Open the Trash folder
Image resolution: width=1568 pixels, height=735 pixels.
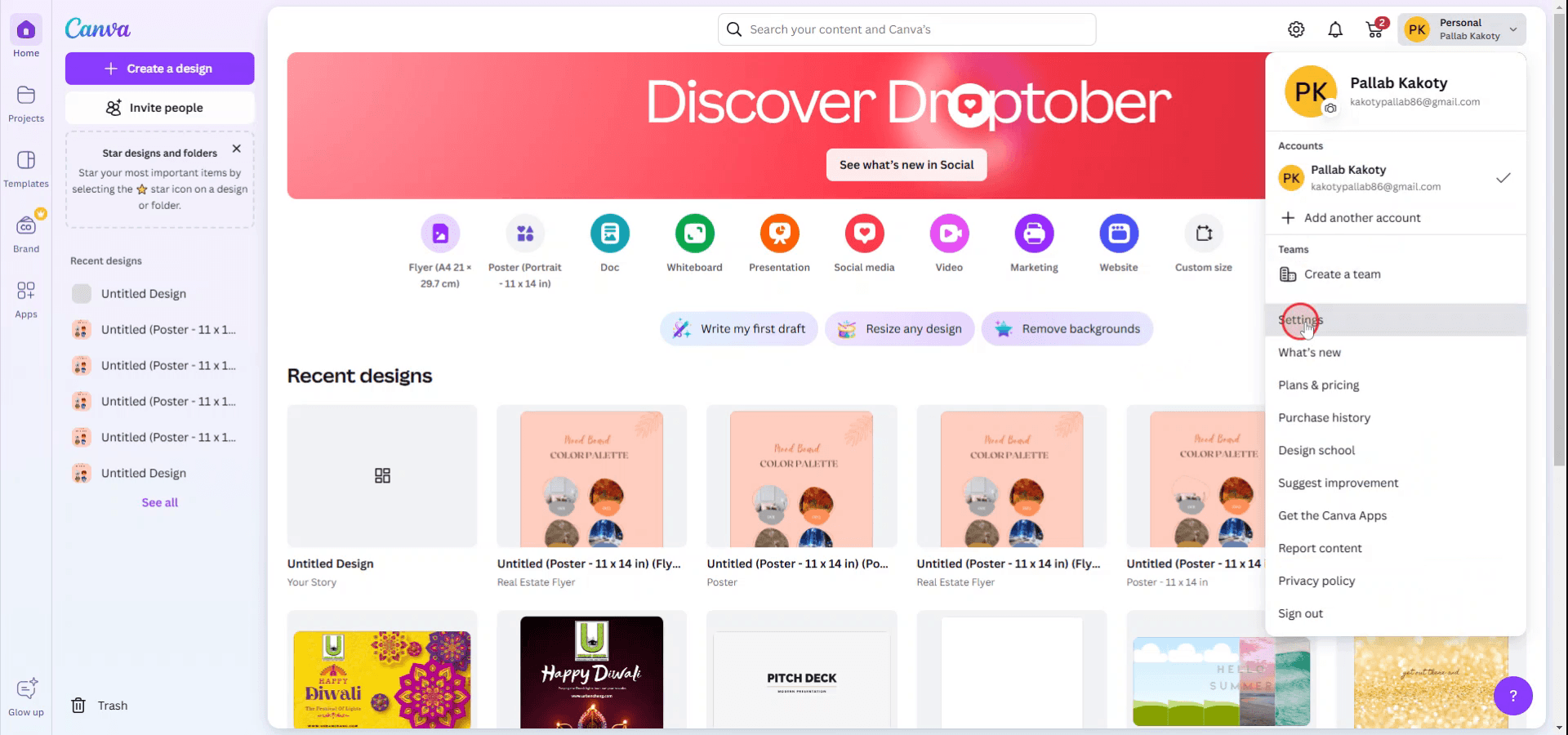[100, 706]
